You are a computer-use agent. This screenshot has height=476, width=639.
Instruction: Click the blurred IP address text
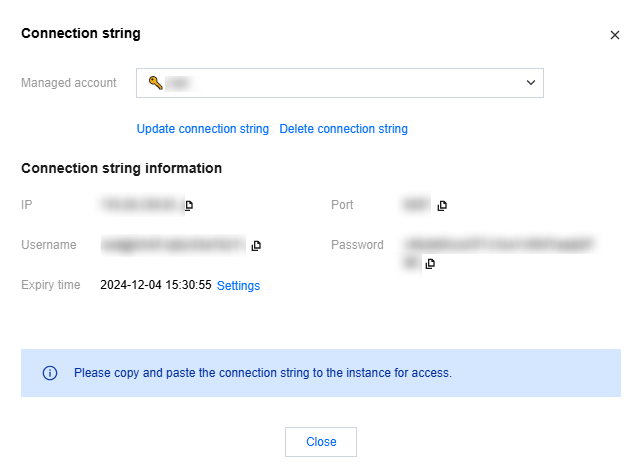(140, 206)
